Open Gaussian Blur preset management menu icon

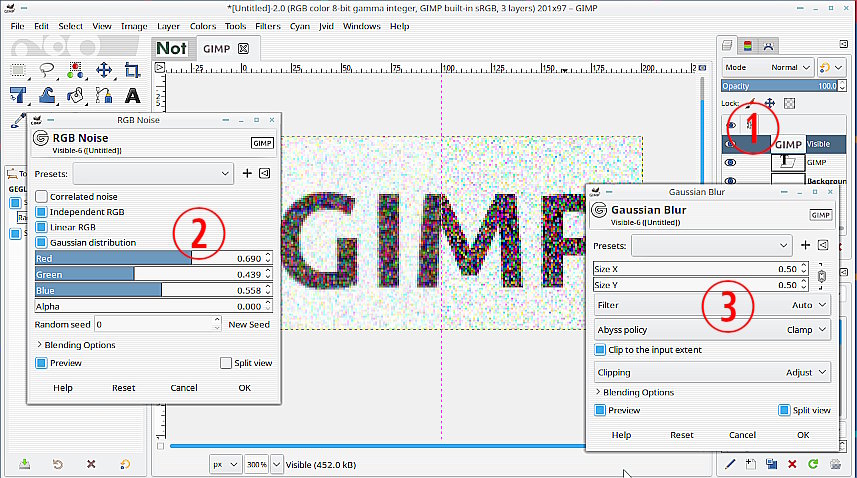823,245
